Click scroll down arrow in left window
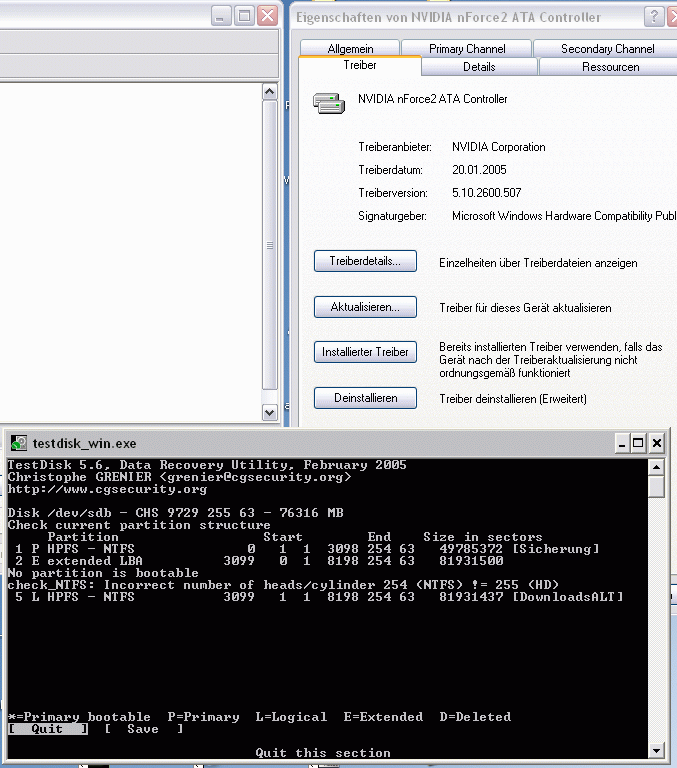Screen dimensions: 677x768 [269, 412]
